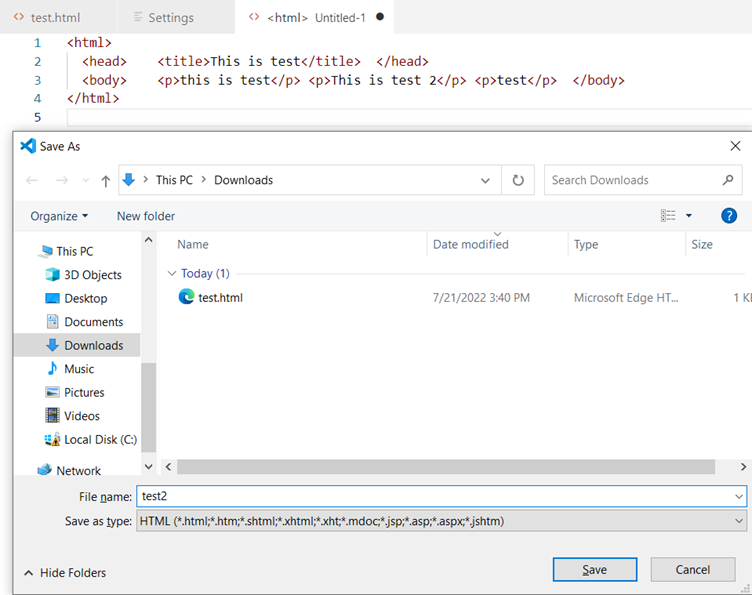Click the Save button
Screen dimensions: 752x595
coord(595,570)
